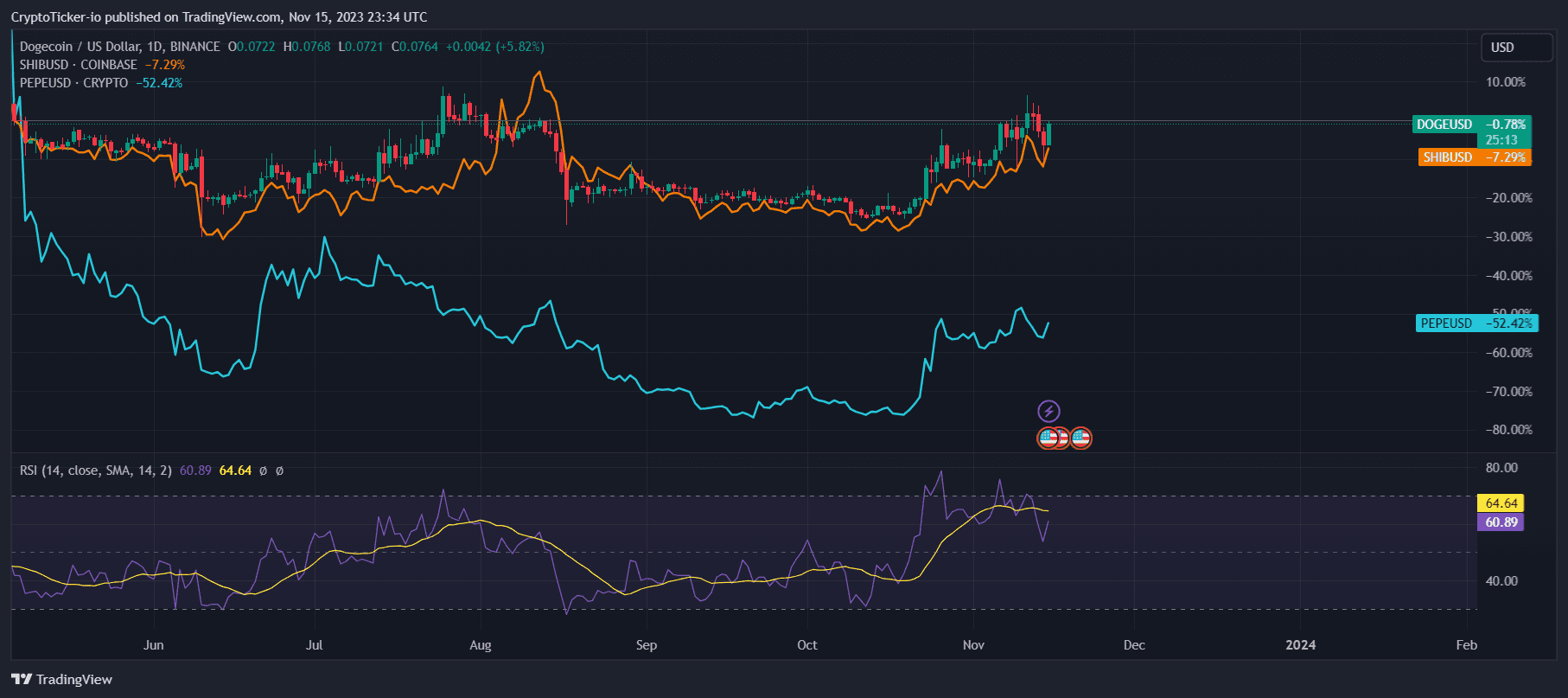
Task: Click the 10.00% mark on the price scale
Action: [x=1505, y=82]
